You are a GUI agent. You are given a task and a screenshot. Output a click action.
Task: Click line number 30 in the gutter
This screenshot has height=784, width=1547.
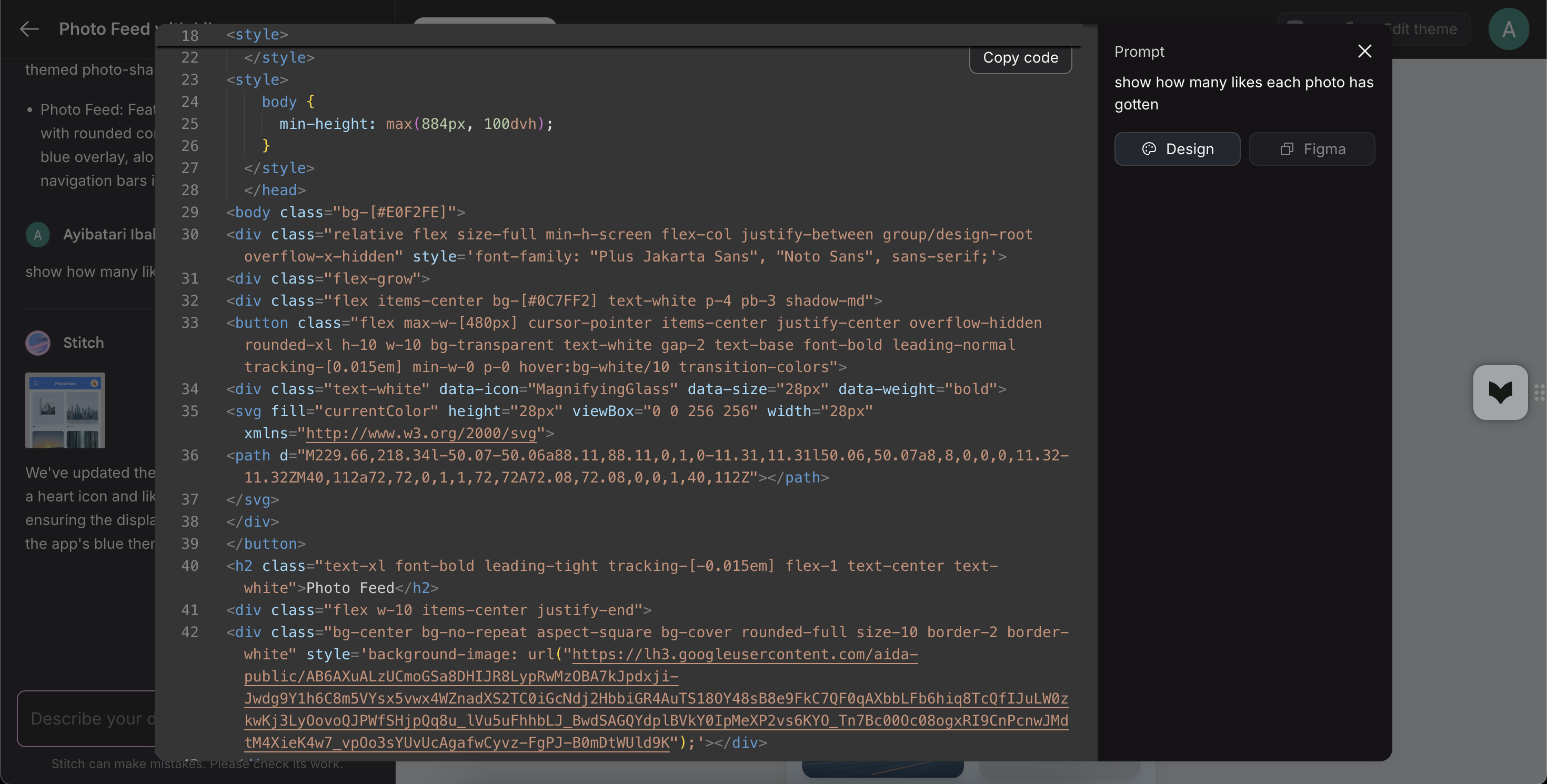coord(190,235)
